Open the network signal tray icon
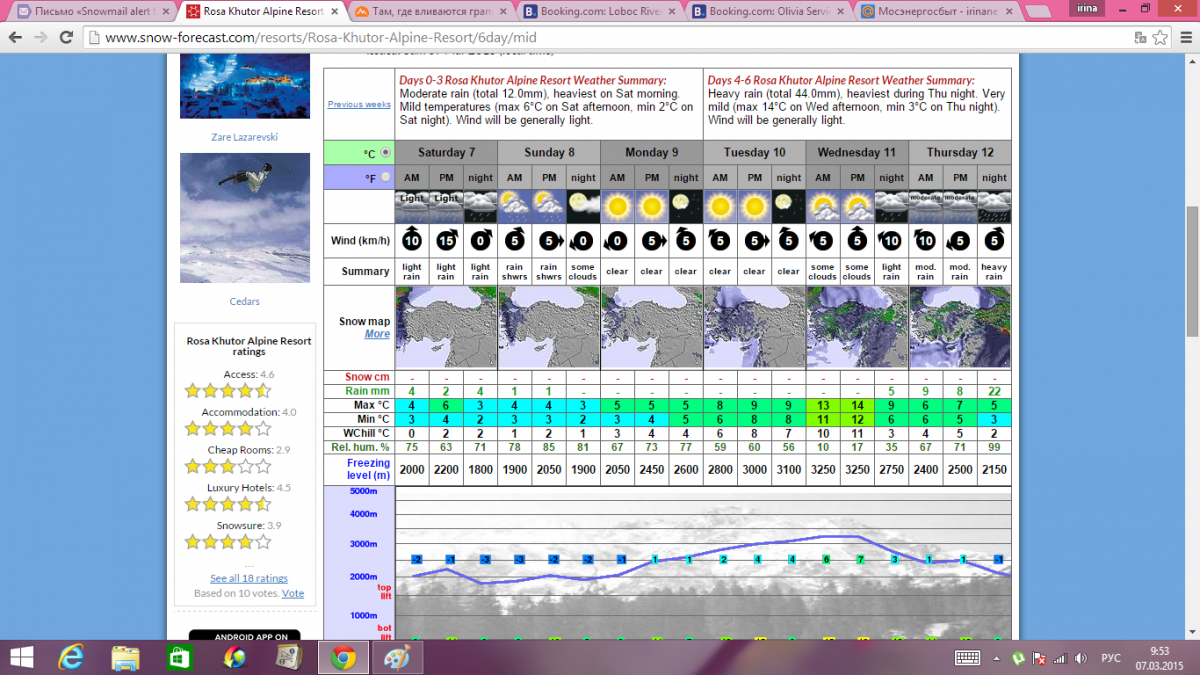This screenshot has height=675, width=1200. point(1060,657)
